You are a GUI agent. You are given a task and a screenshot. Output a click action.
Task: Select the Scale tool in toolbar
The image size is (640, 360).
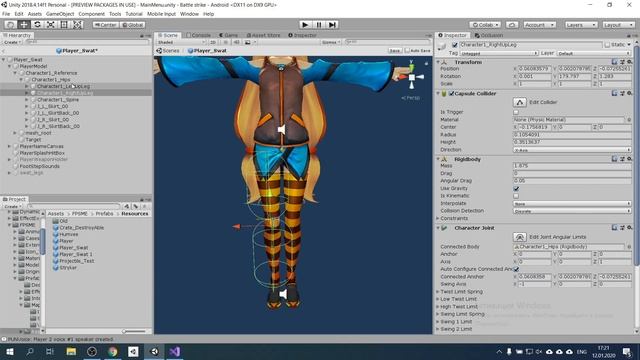51,24
